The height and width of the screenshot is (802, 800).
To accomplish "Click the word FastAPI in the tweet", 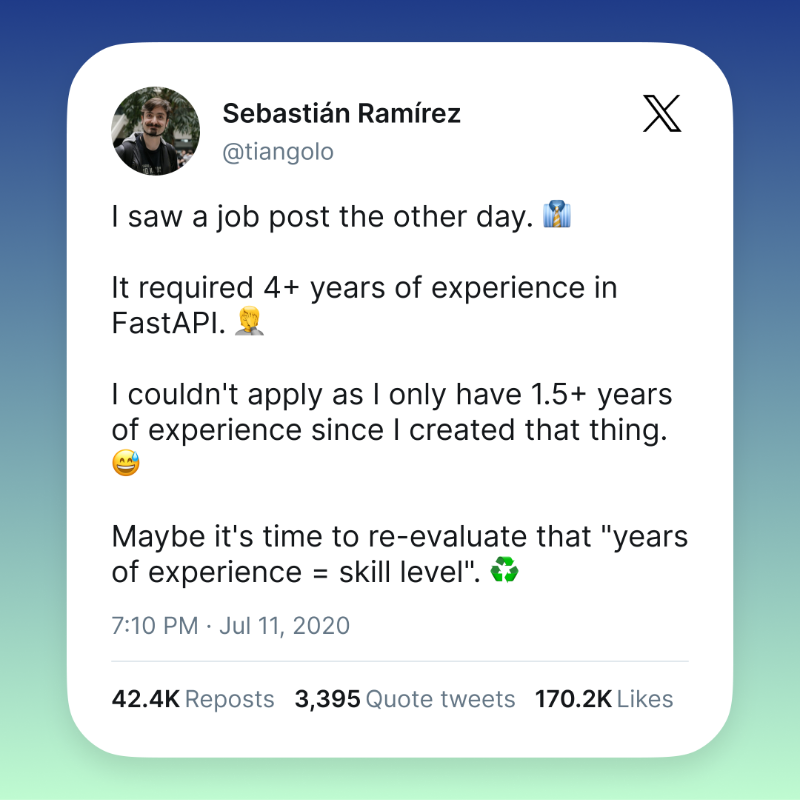I will (169, 324).
